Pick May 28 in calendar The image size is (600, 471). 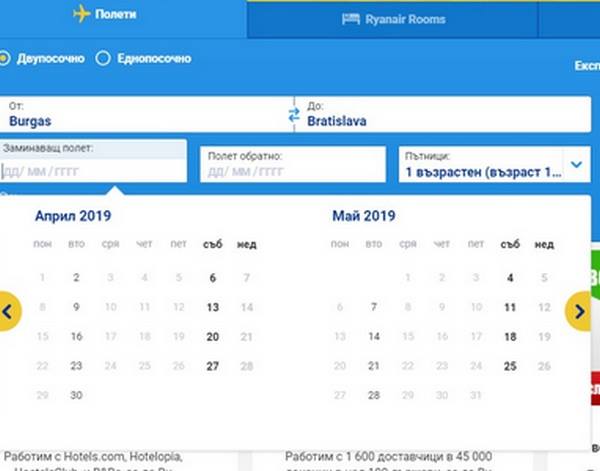pos(374,395)
